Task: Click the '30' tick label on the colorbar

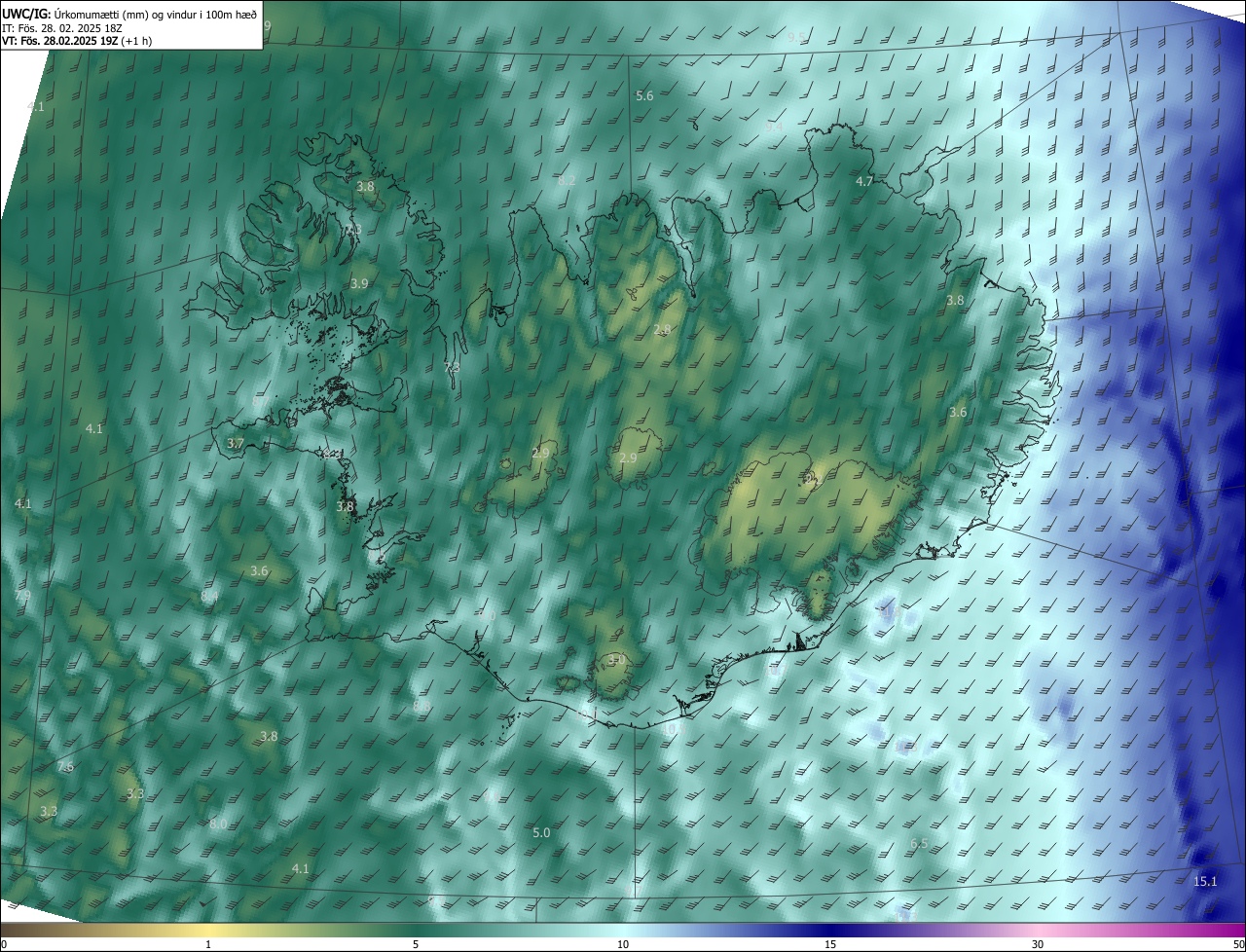Action: pos(1038,944)
